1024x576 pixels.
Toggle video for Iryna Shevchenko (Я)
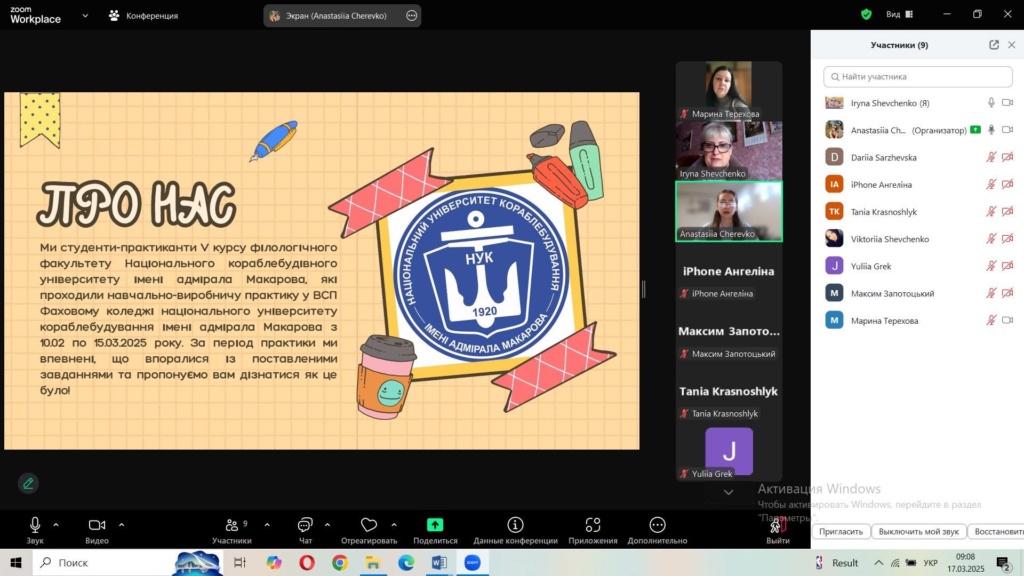point(1008,103)
